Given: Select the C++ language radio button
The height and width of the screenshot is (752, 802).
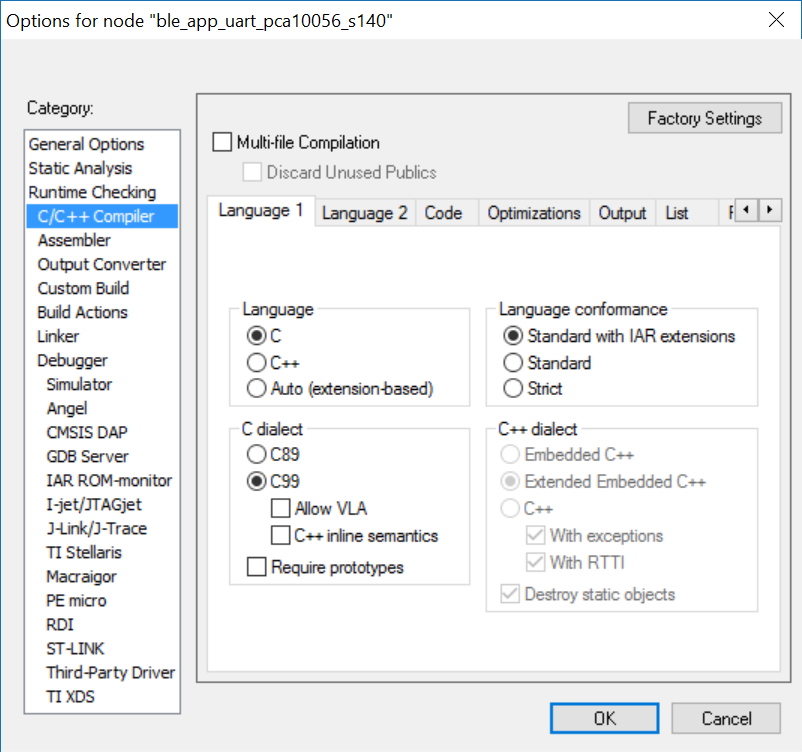Looking at the screenshot, I should tap(256, 363).
